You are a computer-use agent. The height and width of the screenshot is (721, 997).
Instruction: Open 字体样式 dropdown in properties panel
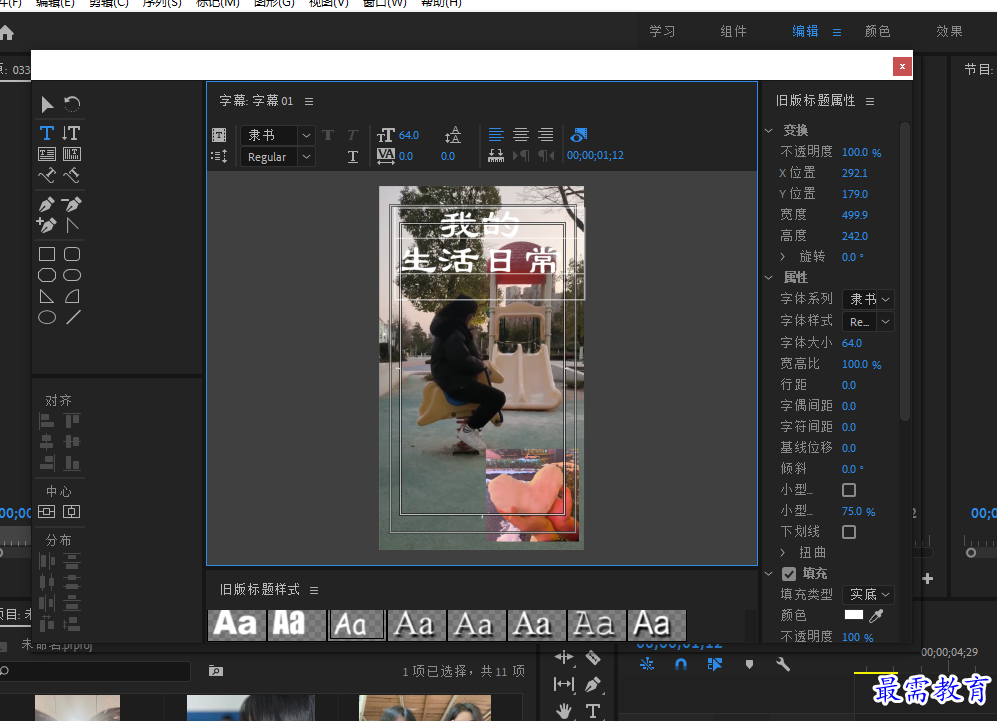coord(869,322)
